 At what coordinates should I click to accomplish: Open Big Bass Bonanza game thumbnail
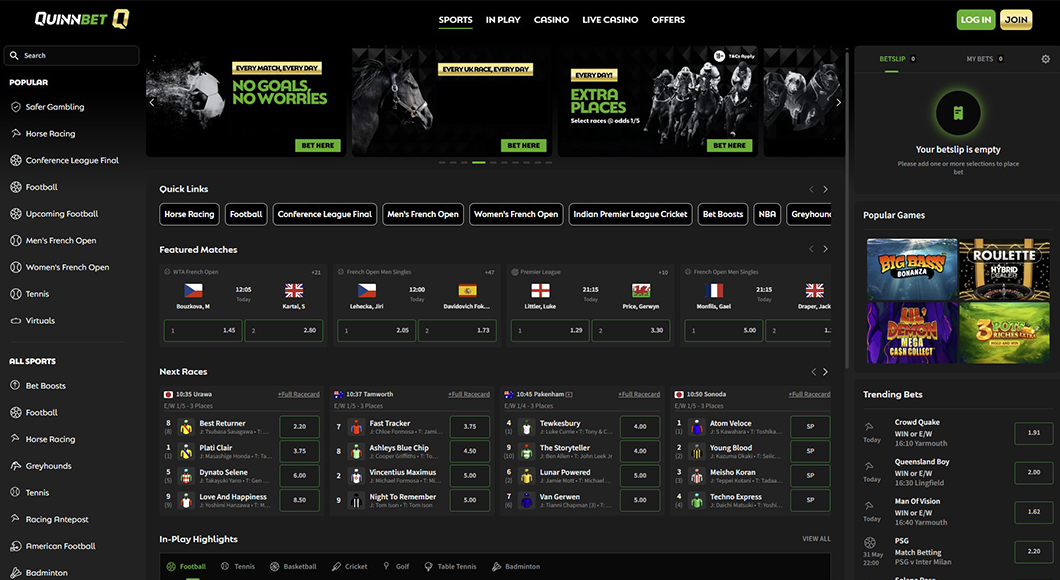911,269
